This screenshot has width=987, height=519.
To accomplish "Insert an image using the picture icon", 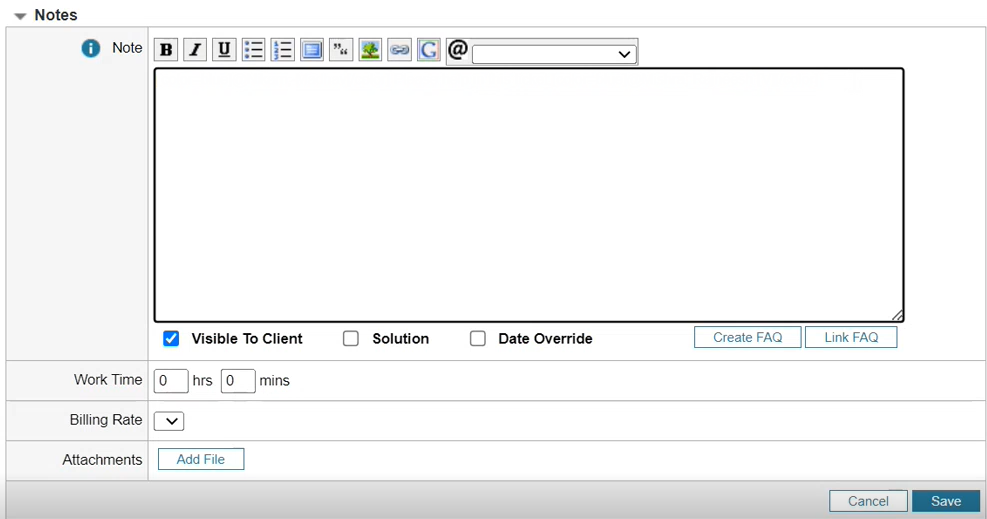I will pyautogui.click(x=370, y=50).
